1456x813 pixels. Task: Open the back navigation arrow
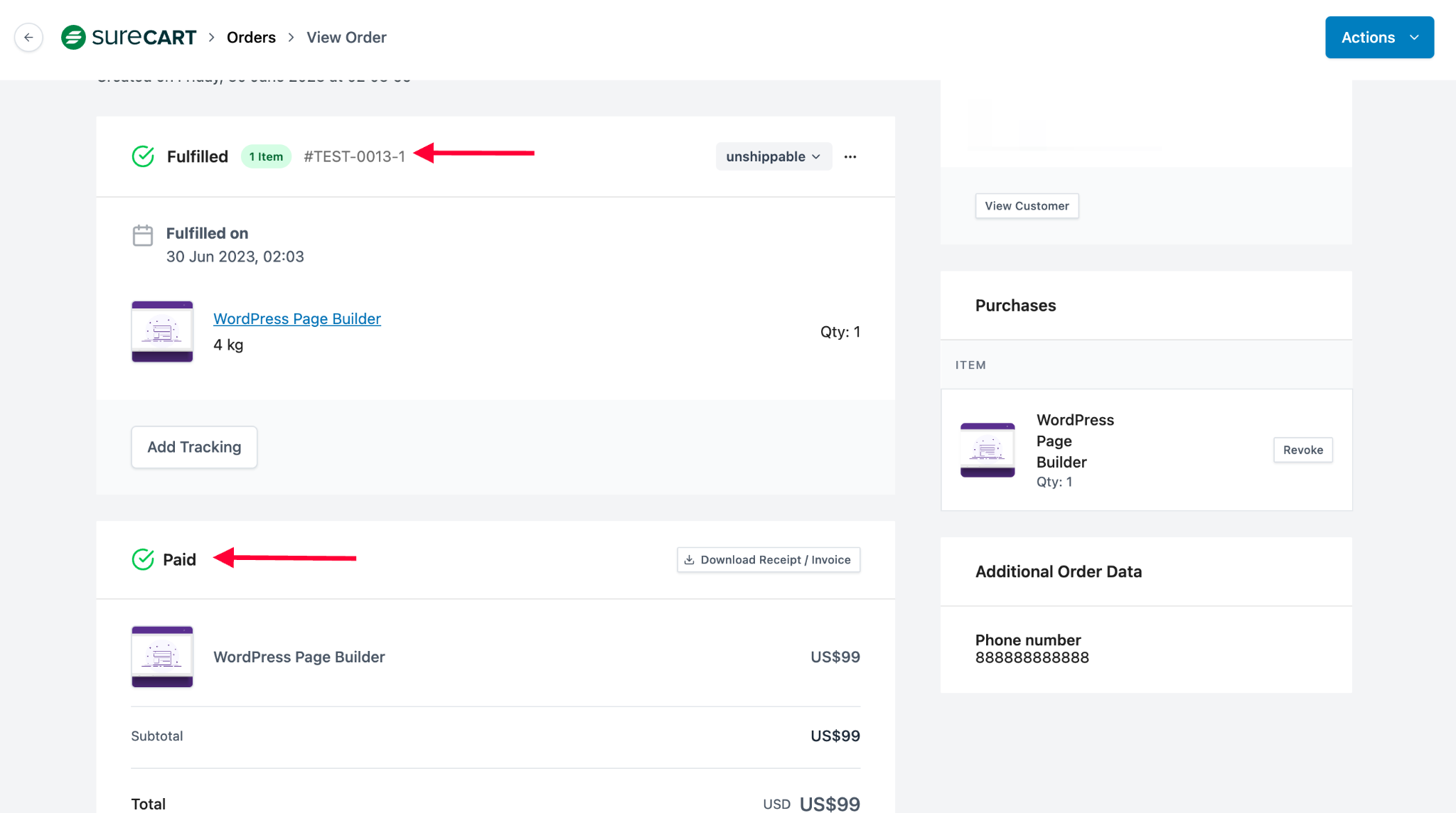point(28,37)
